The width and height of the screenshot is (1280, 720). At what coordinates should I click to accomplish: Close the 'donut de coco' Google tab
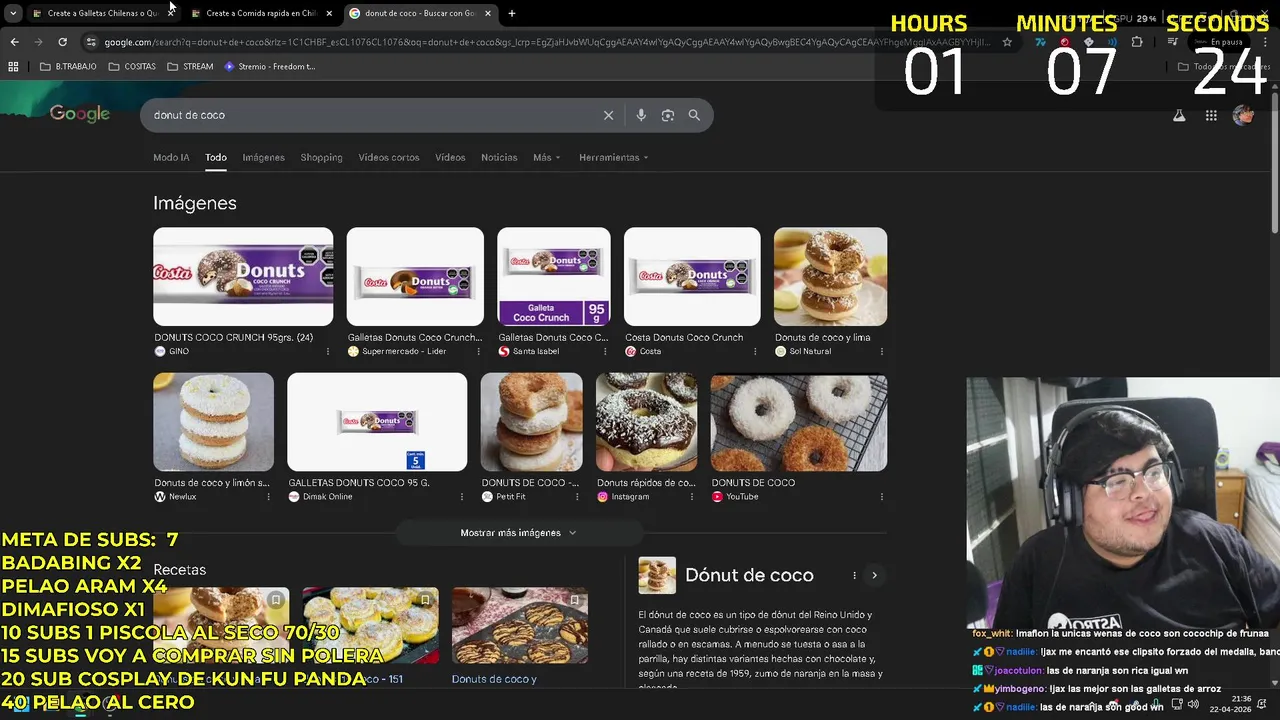tap(488, 13)
